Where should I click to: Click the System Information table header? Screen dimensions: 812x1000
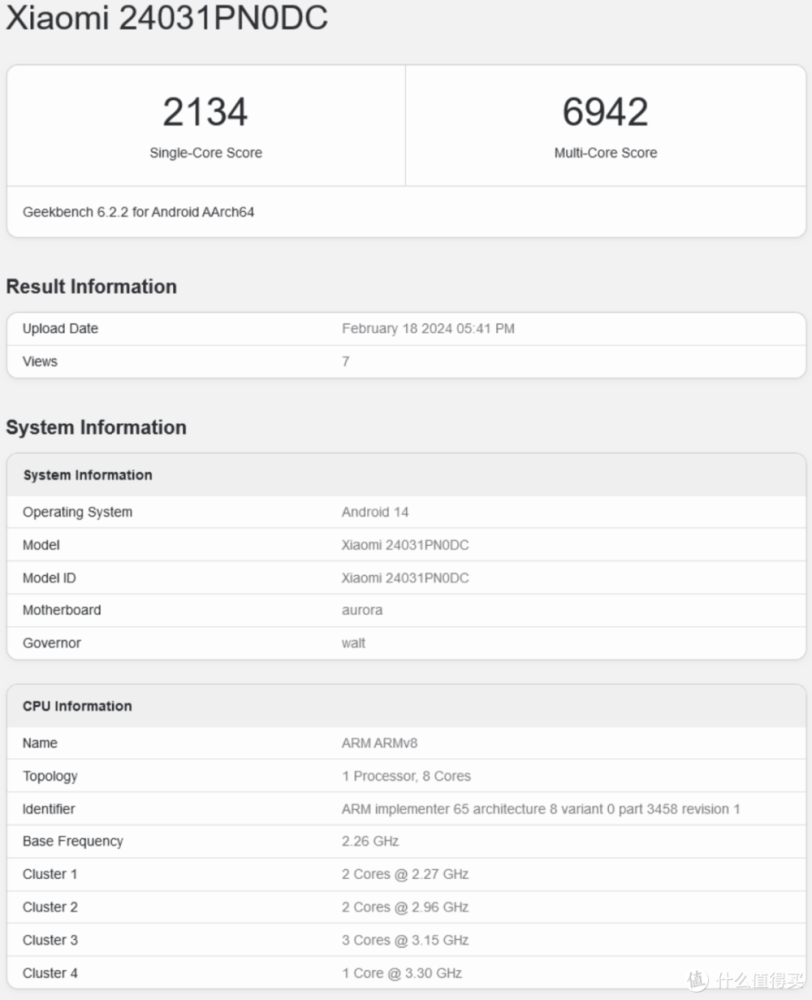point(88,475)
